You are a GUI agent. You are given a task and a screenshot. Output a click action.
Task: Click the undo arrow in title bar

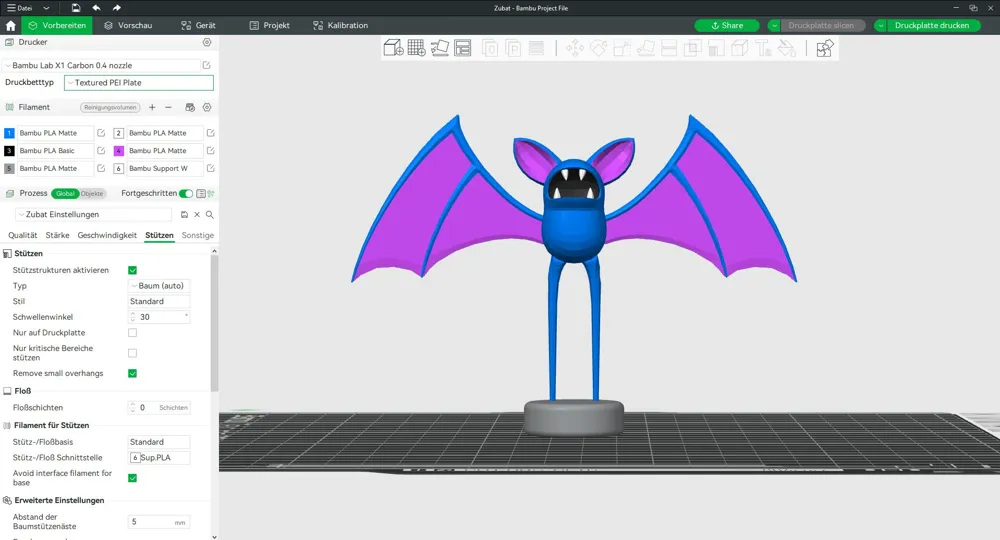96,8
